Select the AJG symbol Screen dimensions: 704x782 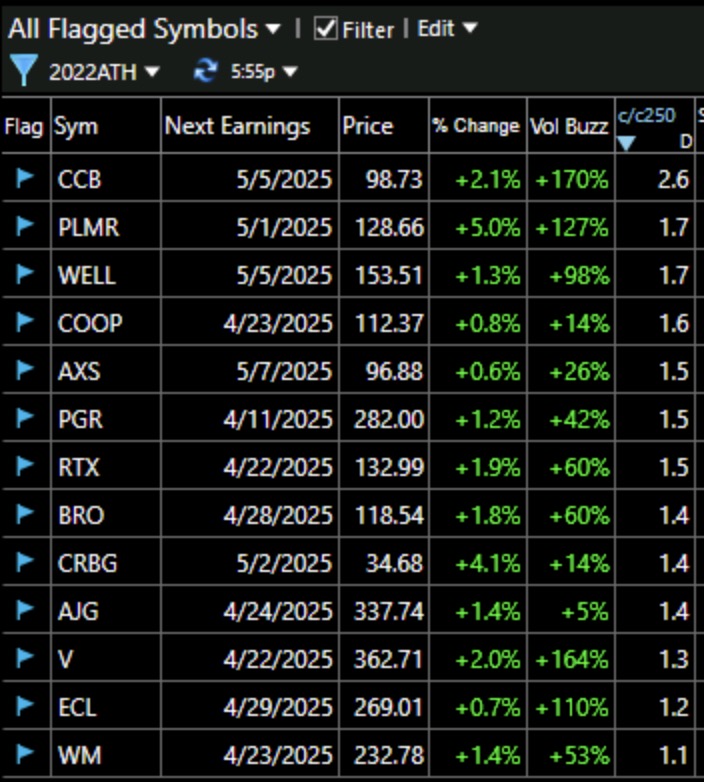click(78, 611)
